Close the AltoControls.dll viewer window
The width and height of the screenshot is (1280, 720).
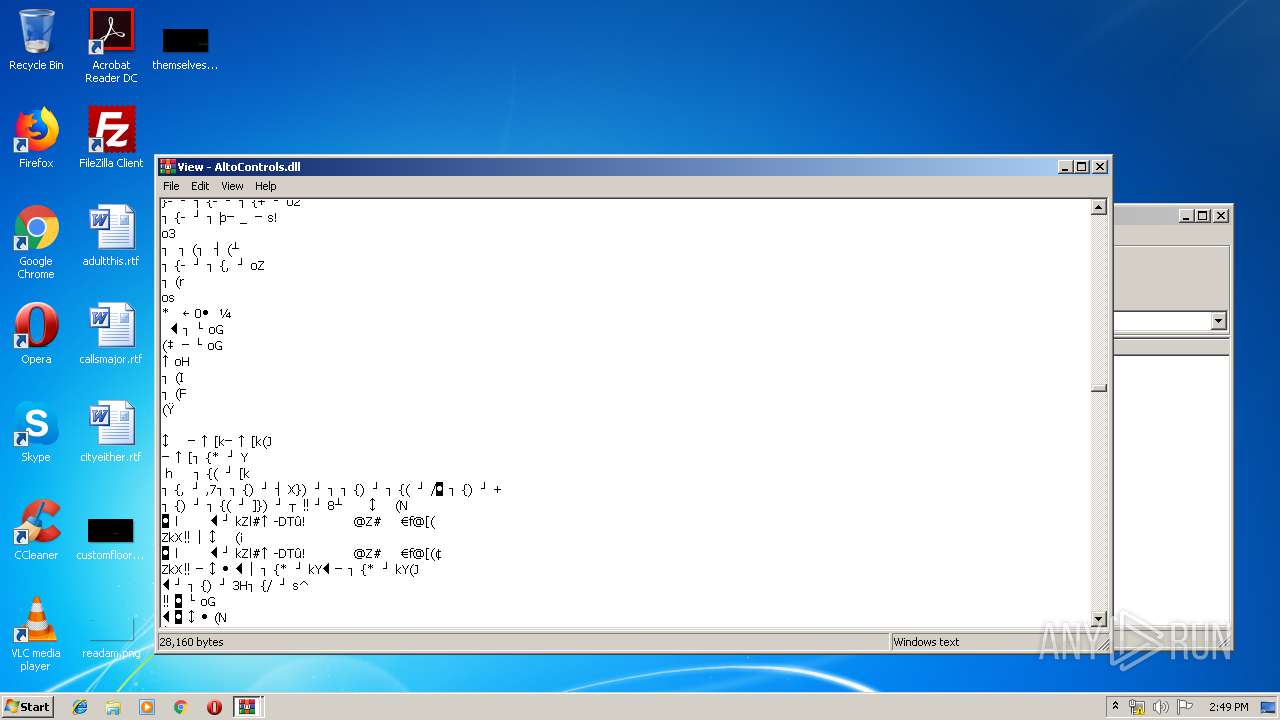tap(1100, 167)
